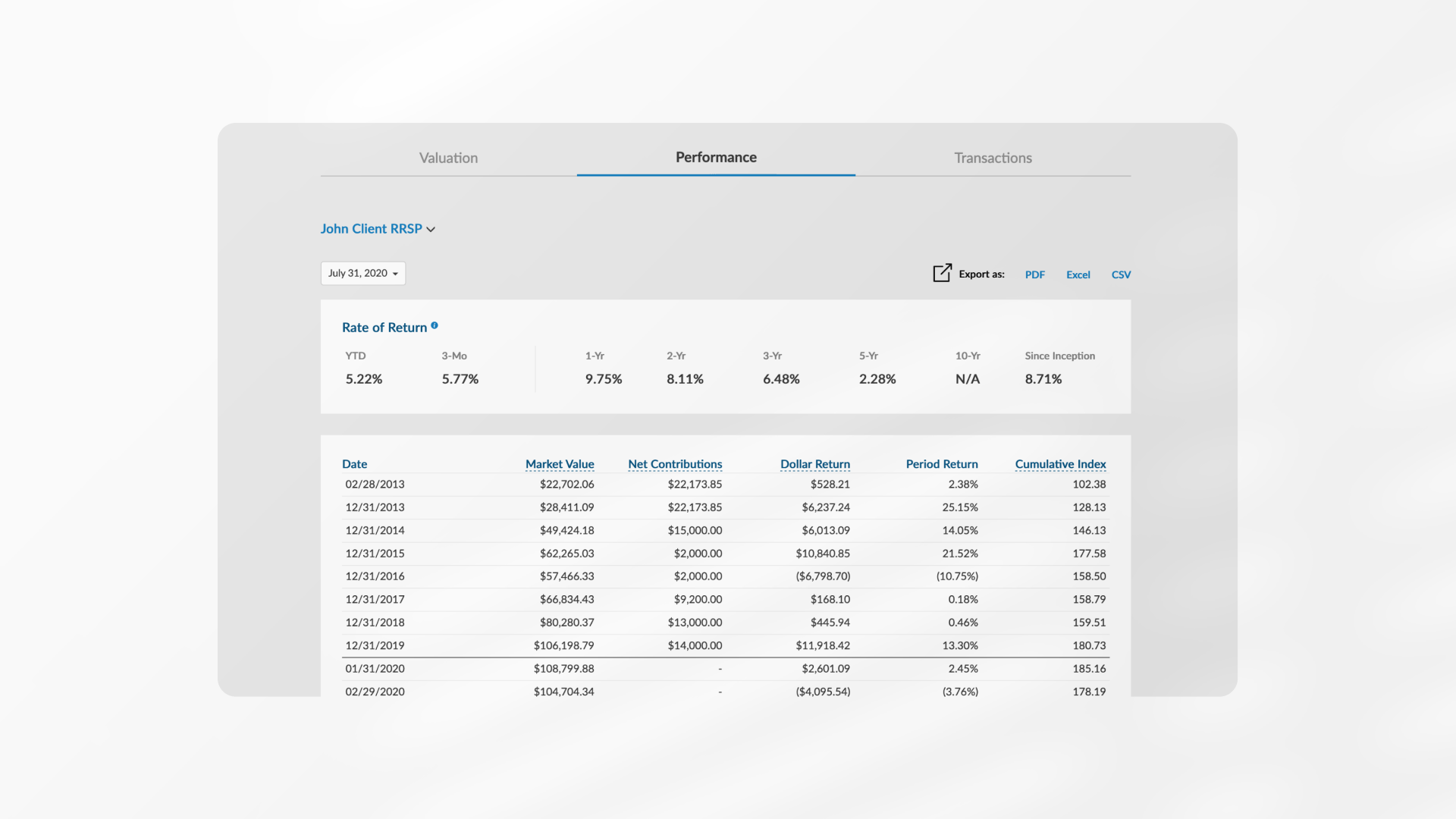Click the date cell 02/28/2013
Viewport: 1456px width, 819px height.
(375, 484)
